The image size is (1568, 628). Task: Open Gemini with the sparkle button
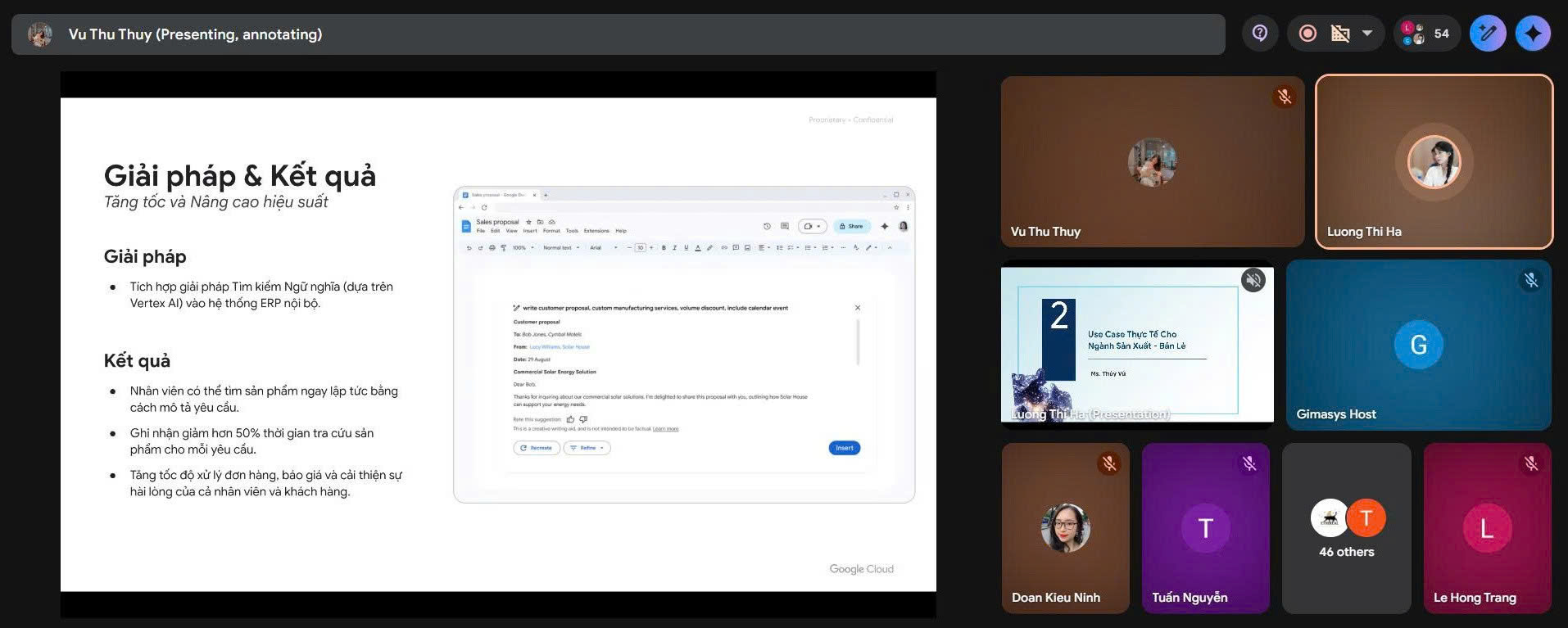(1532, 34)
